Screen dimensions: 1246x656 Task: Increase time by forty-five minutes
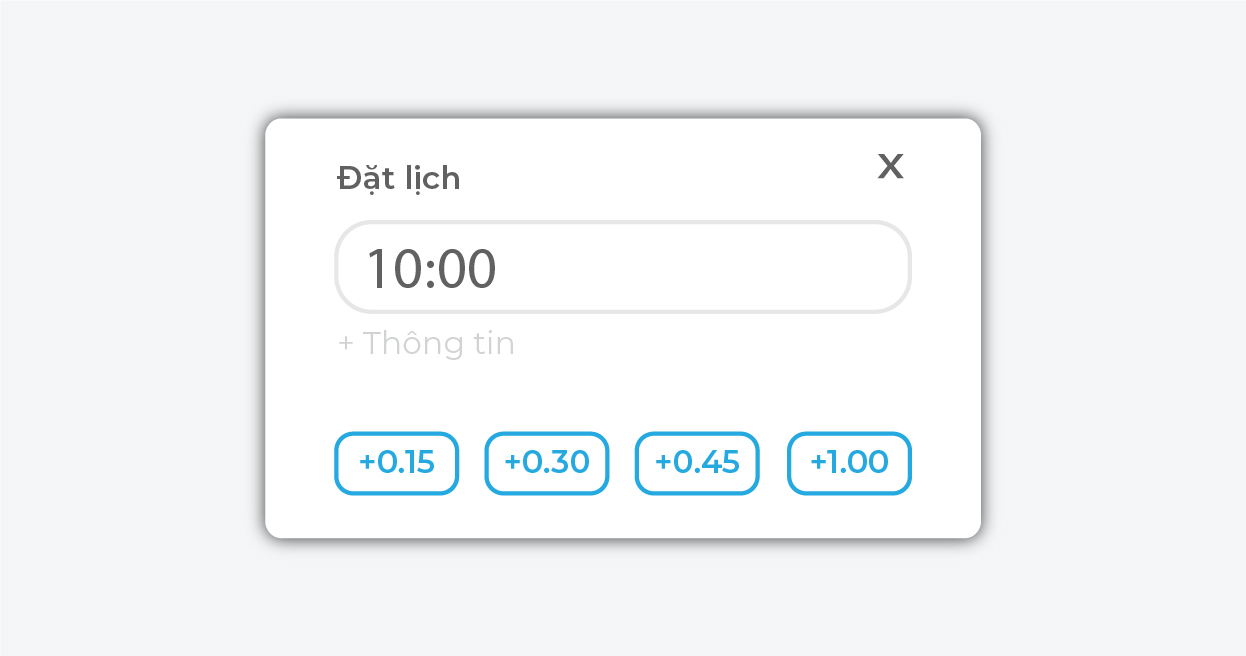tap(697, 463)
